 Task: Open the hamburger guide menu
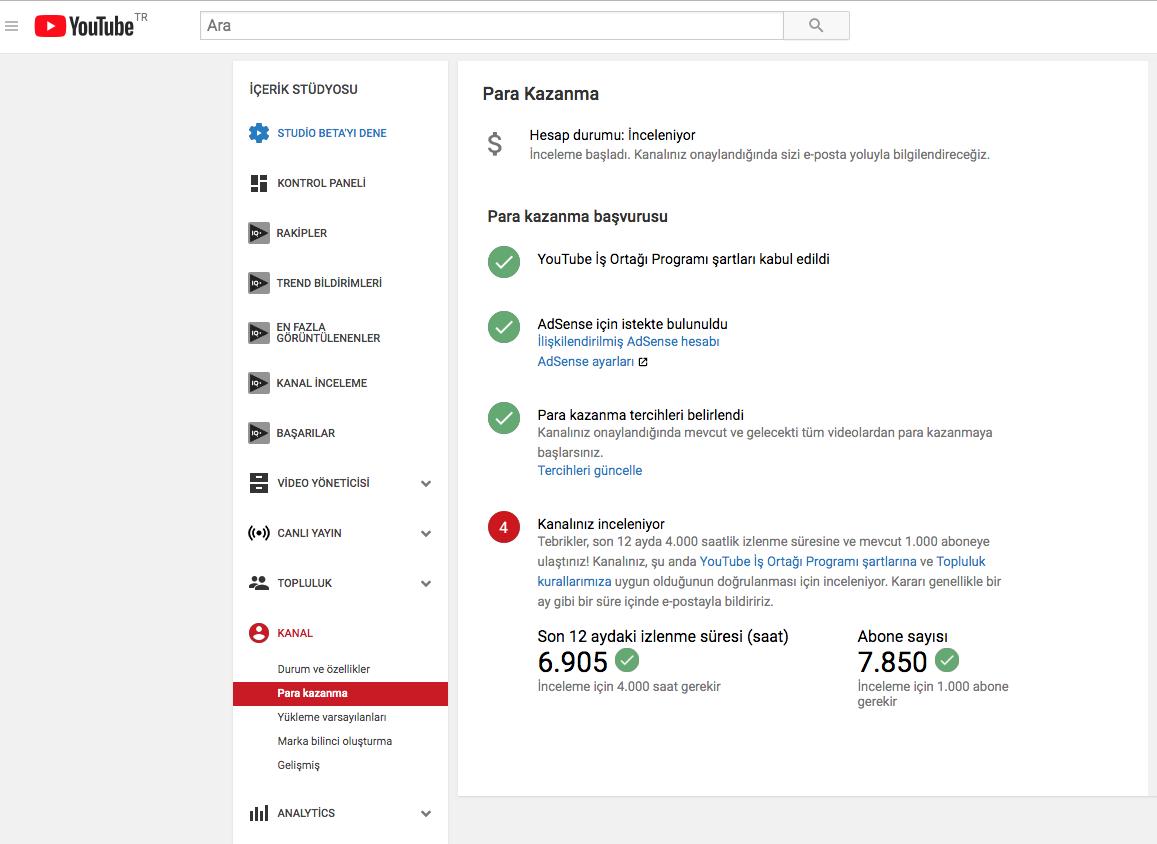coord(11,26)
